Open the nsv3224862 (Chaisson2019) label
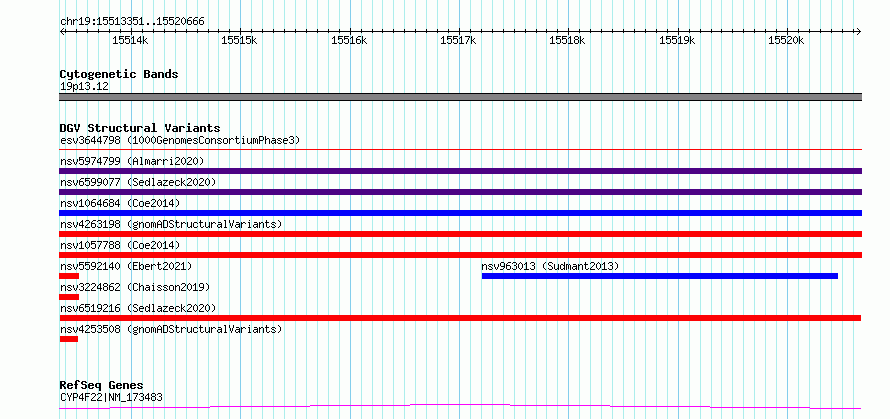The height and width of the screenshot is (419, 890). tap(135, 287)
